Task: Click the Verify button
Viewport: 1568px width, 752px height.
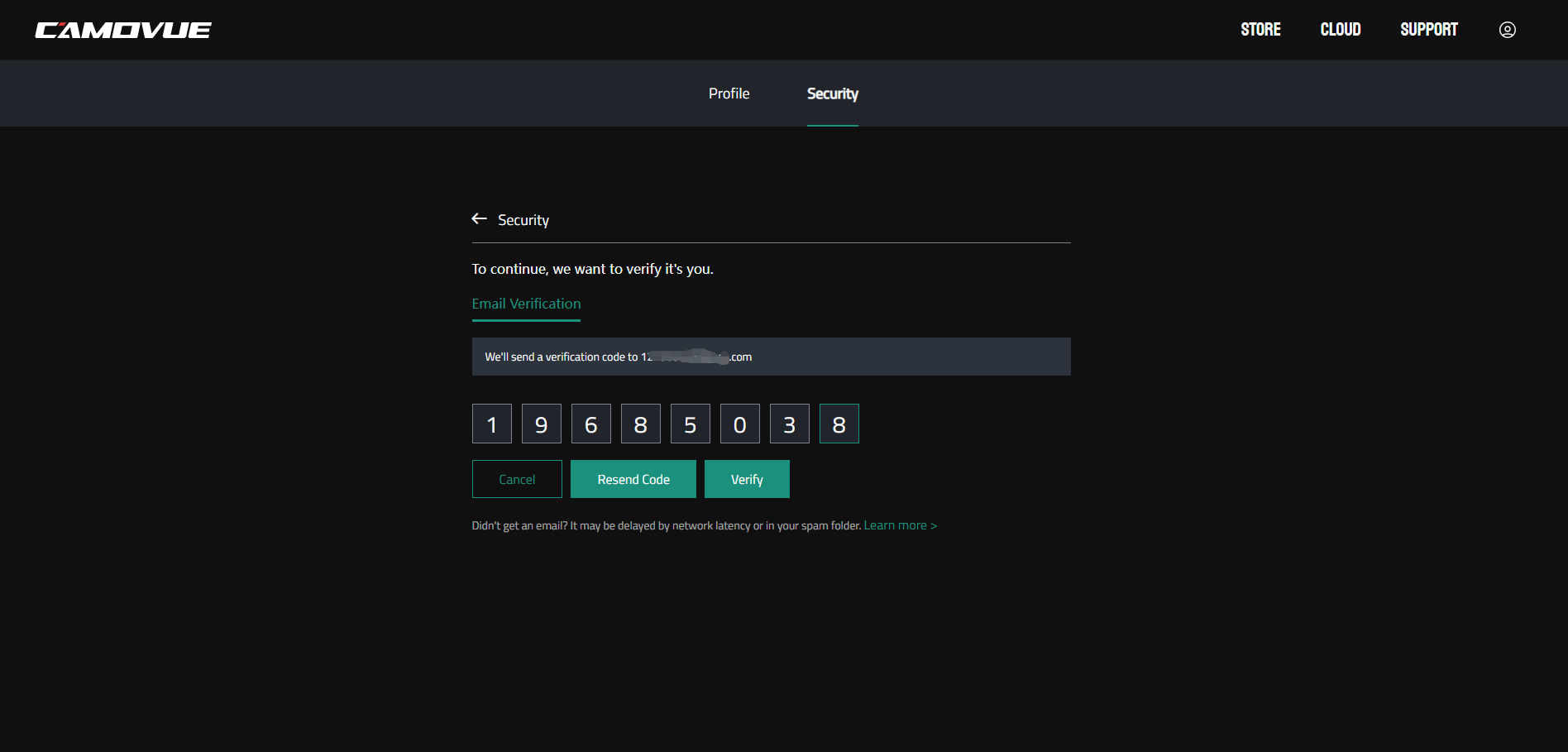Action: [746, 479]
